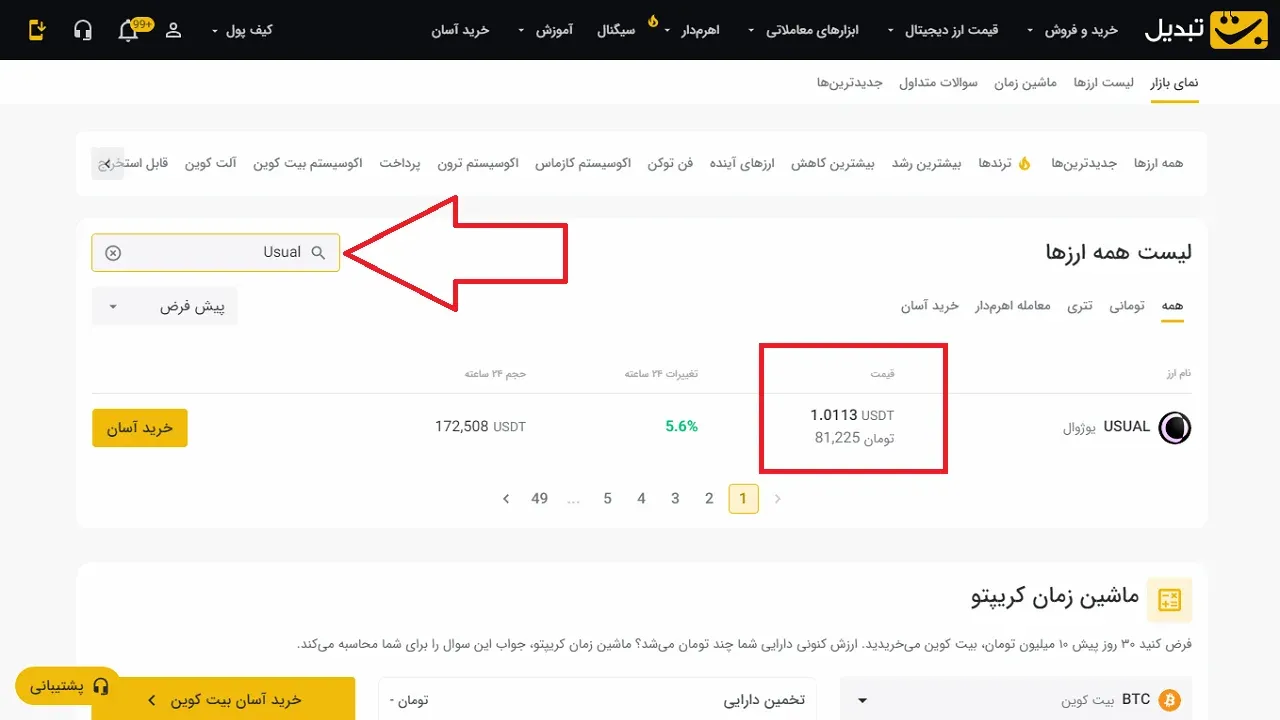Open the سیگنال menu item
1280x720 pixels.
[615, 30]
